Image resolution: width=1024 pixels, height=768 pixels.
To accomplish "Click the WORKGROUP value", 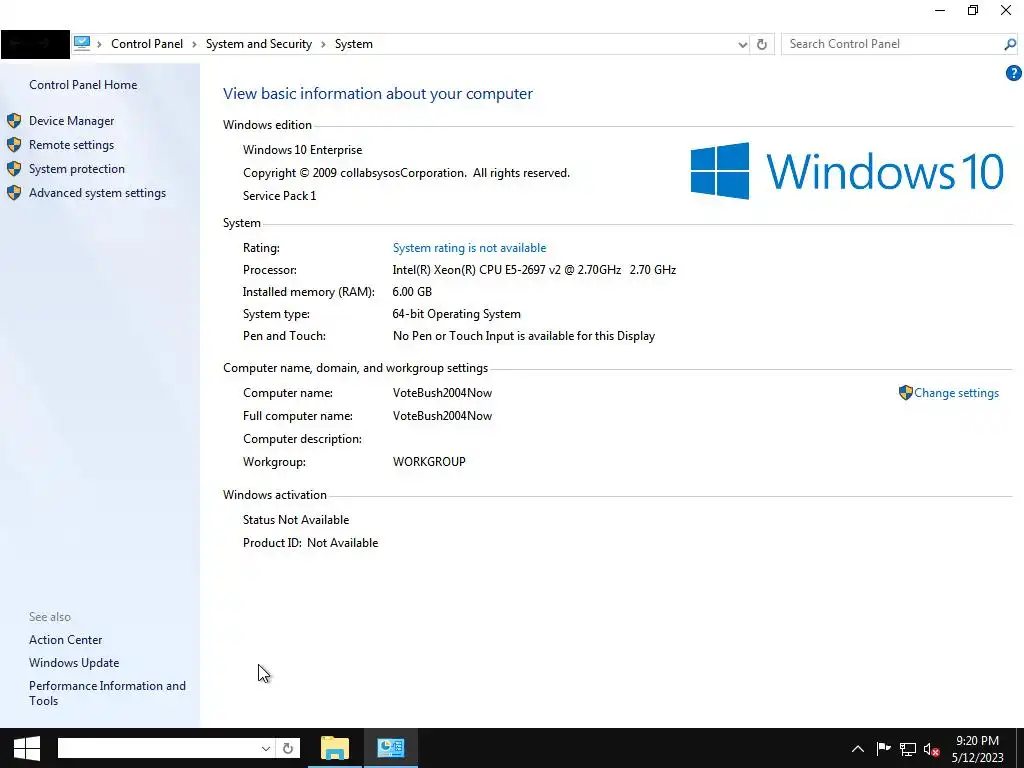I will 429,462.
